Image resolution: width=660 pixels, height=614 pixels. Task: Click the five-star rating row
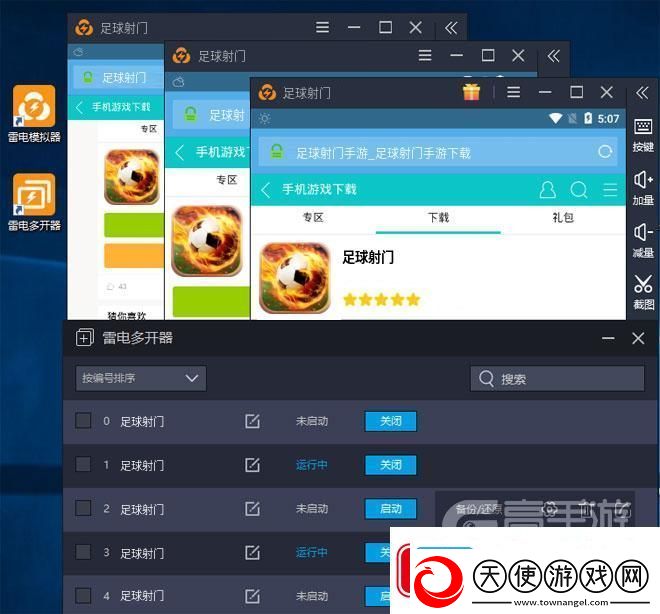click(x=381, y=300)
